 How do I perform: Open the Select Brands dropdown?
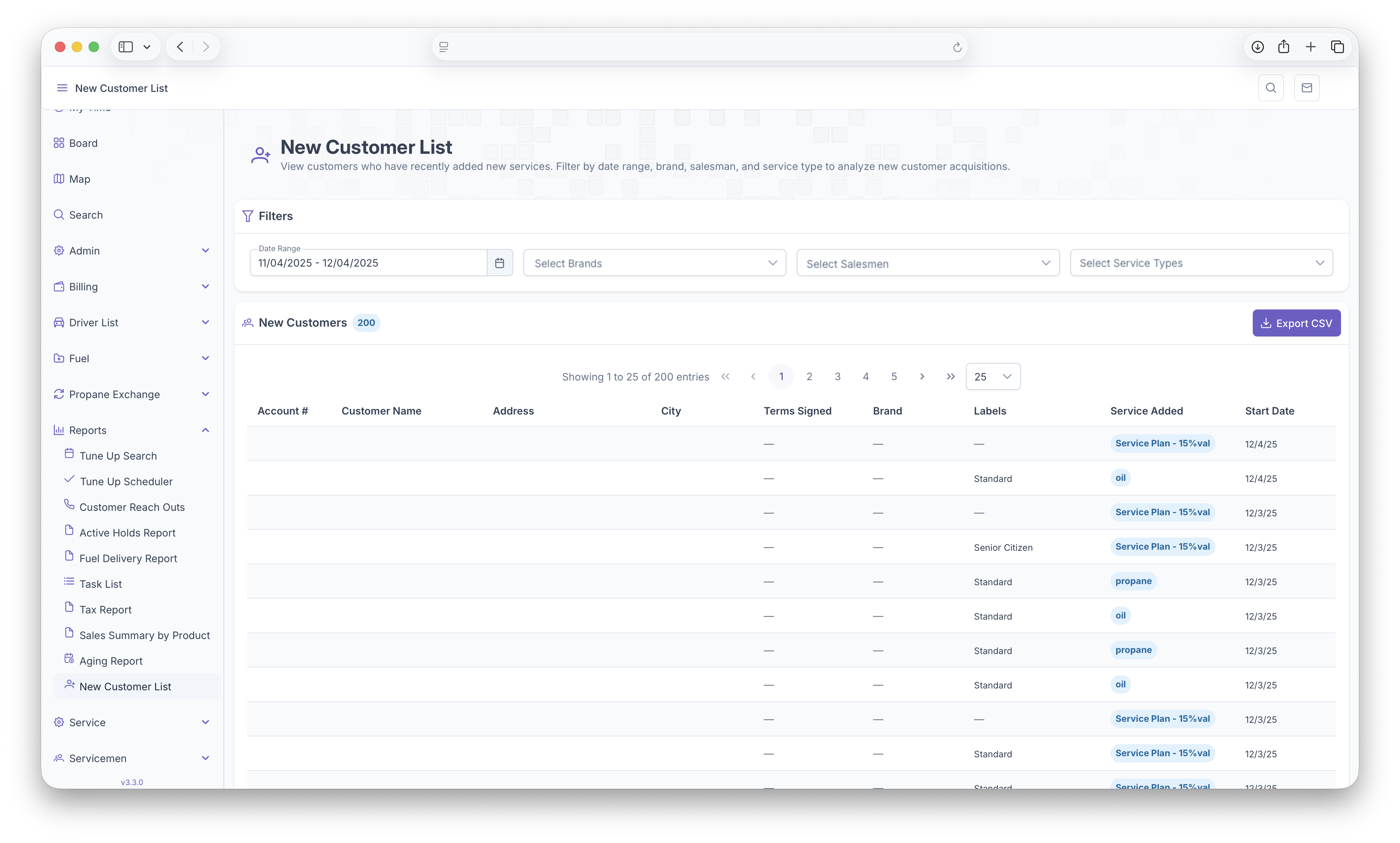click(654, 263)
